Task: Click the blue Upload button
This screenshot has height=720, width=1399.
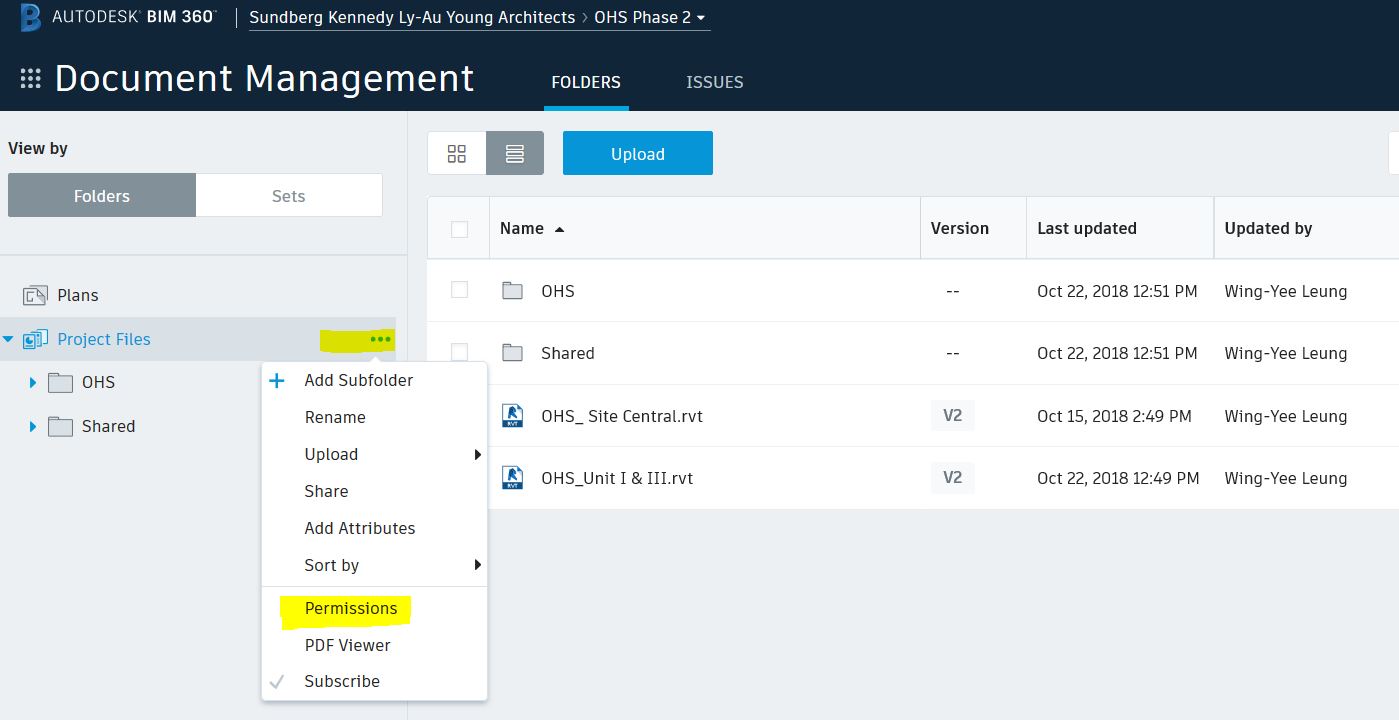Action: point(638,153)
